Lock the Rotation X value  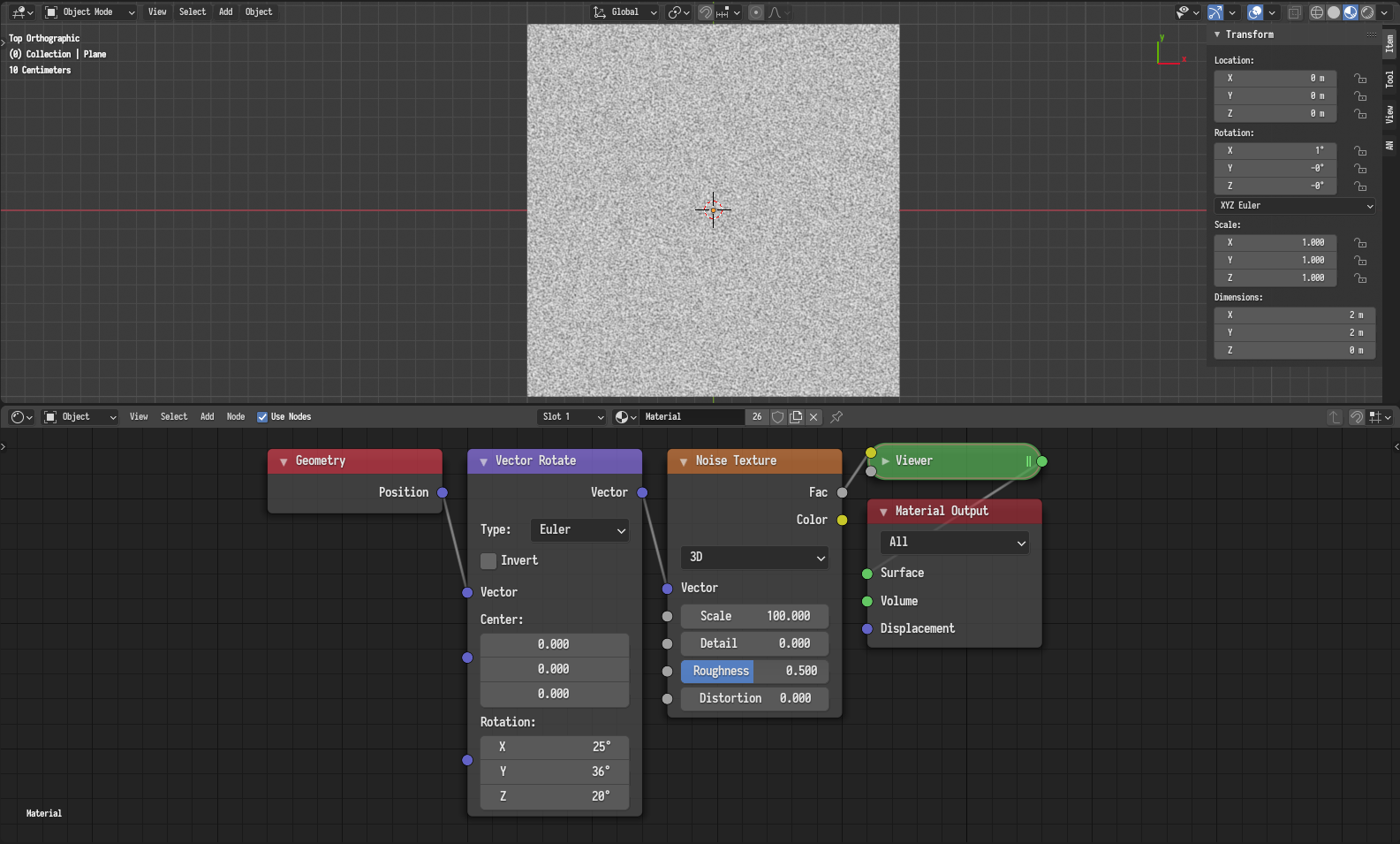click(x=1360, y=151)
